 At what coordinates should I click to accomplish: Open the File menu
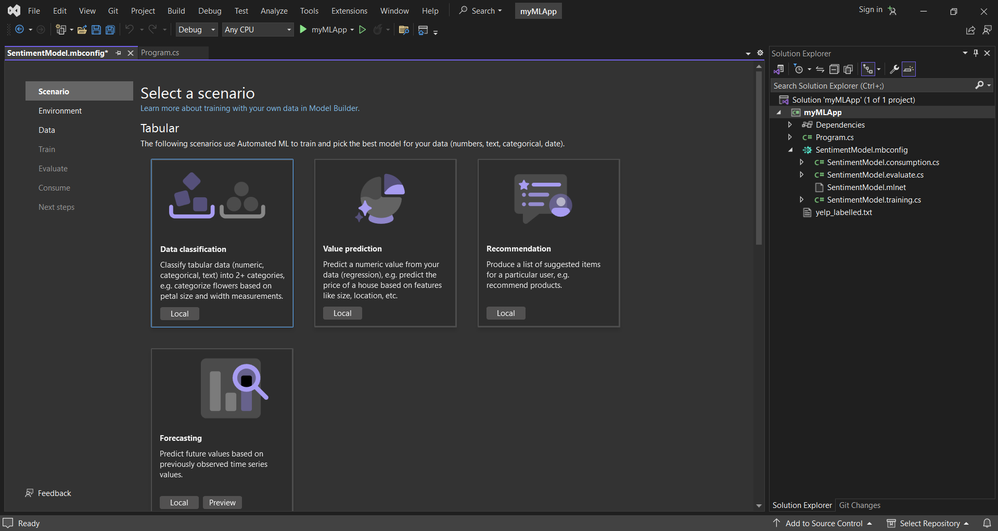(x=34, y=11)
